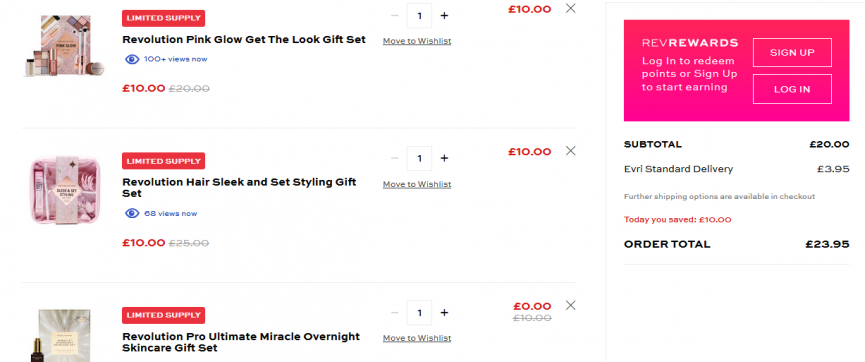Click eye icon beside 68 views now

(x=132, y=214)
